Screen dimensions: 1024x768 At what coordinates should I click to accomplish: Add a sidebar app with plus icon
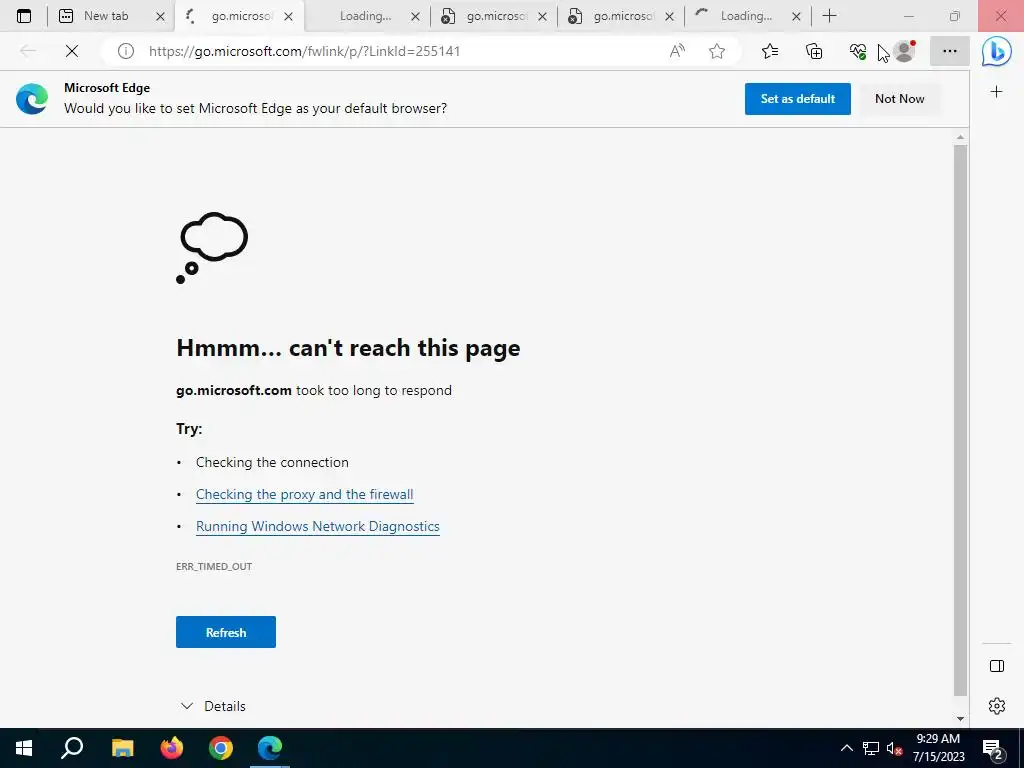997,92
